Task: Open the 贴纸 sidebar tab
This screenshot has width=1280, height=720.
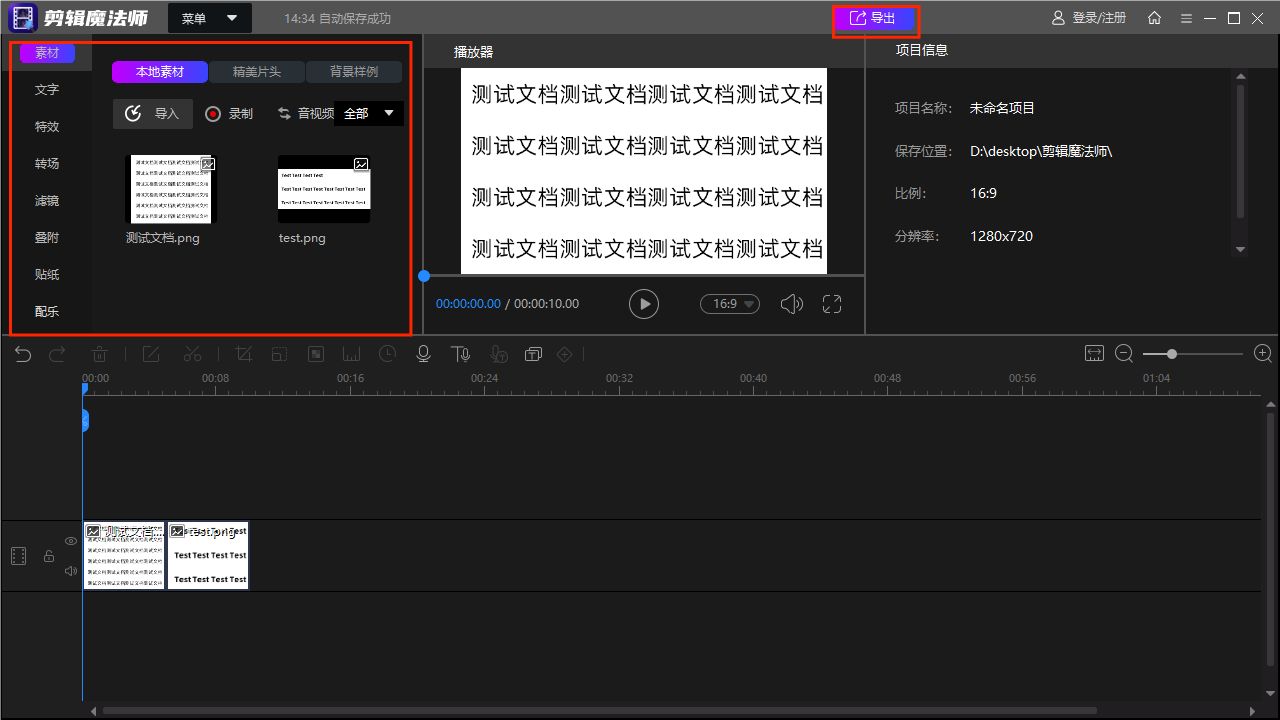Action: coord(47,275)
